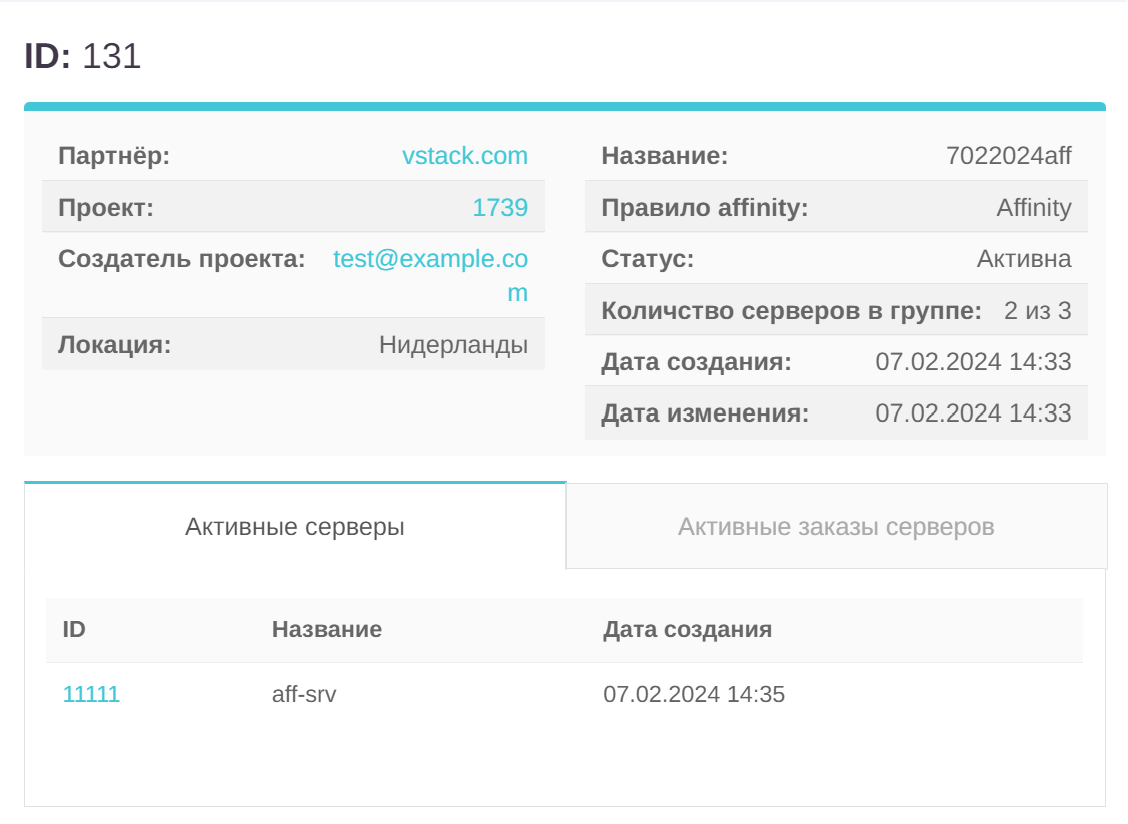The height and width of the screenshot is (824, 1128).
Task: Click the Дата изменения timestamp value
Action: [973, 414]
